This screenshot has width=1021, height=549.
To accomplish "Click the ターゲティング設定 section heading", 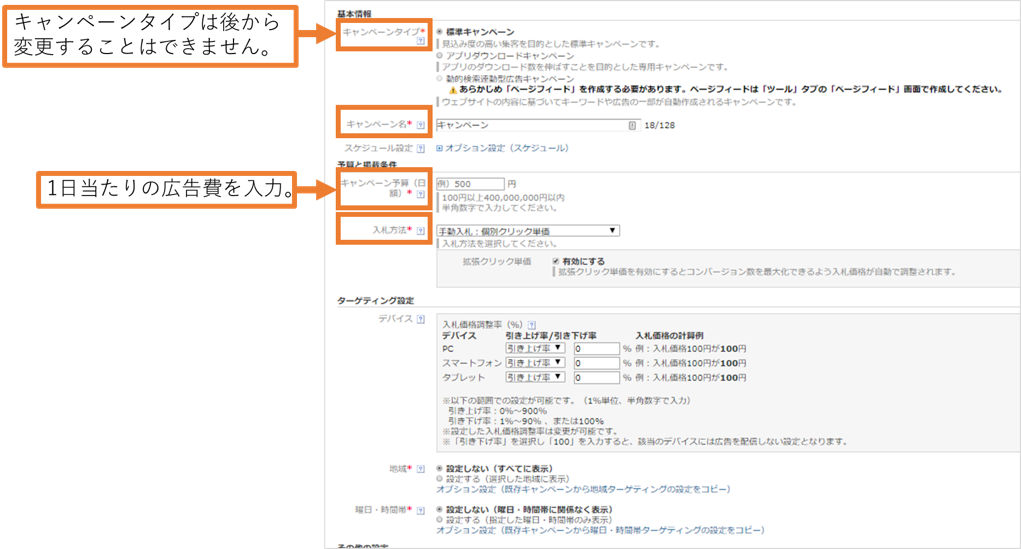I will click(x=376, y=301).
